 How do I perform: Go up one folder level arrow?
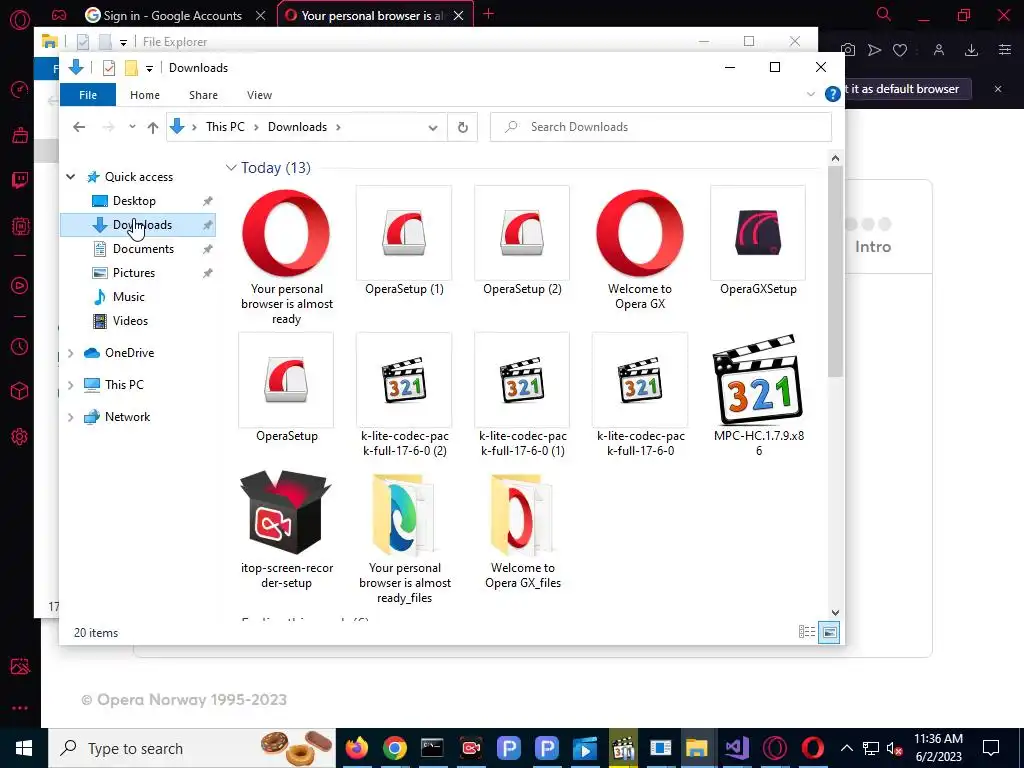pos(153,127)
